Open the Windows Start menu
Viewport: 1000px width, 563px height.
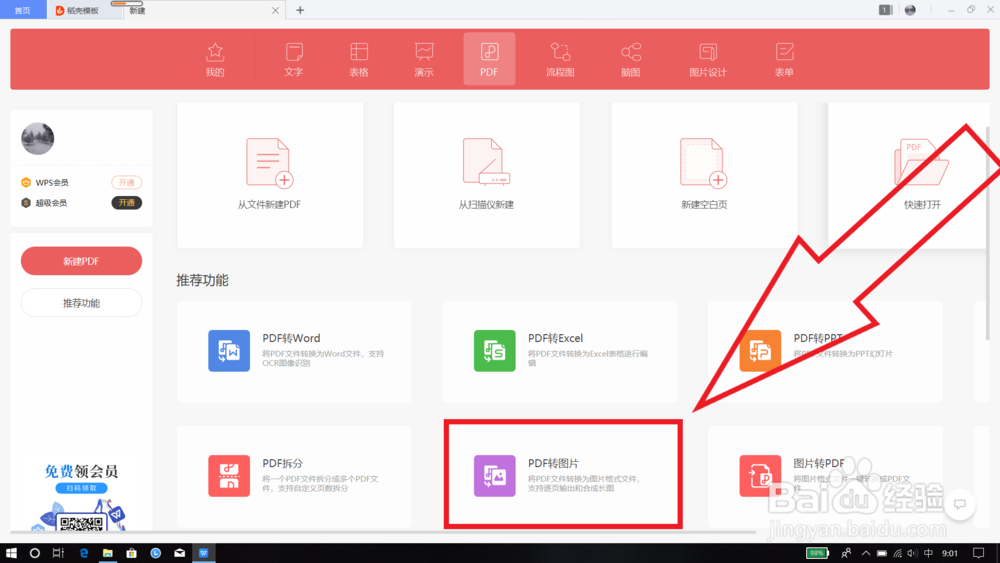point(11,553)
